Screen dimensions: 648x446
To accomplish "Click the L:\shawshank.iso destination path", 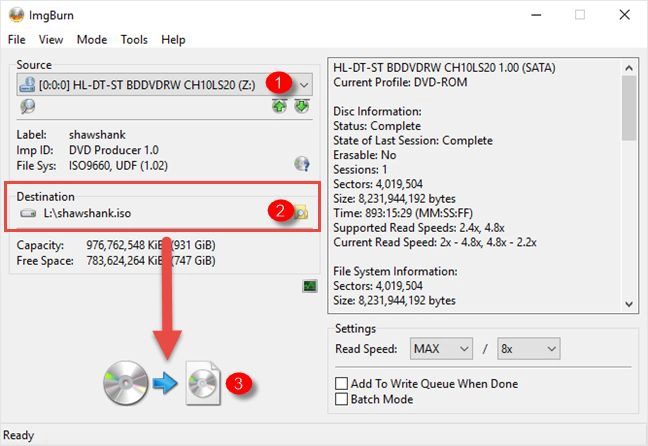I will (x=87, y=213).
